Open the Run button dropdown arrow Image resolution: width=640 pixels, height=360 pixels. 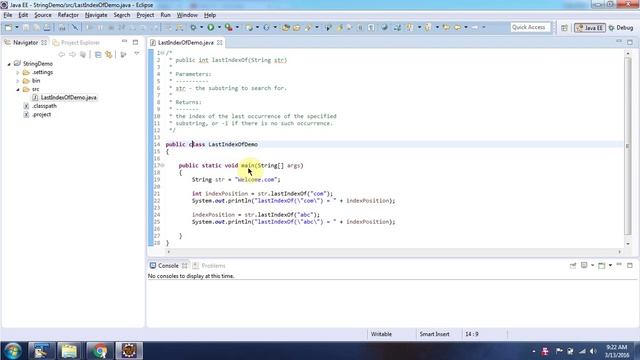coord(219,27)
